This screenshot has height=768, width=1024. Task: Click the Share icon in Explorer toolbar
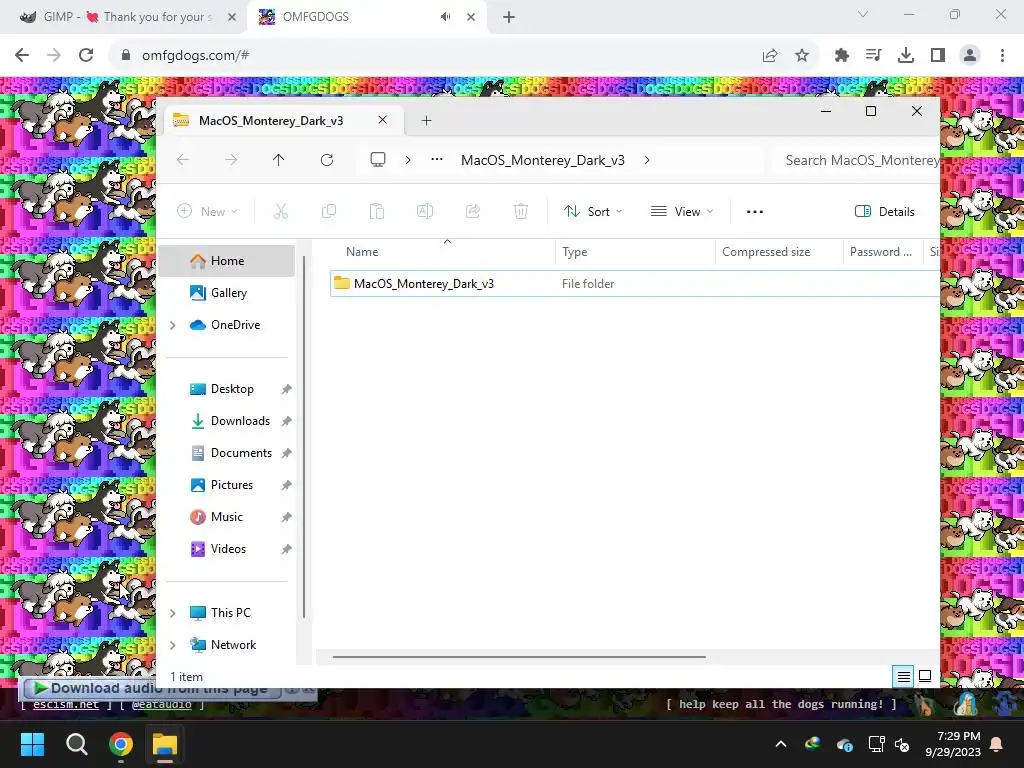[x=473, y=212]
